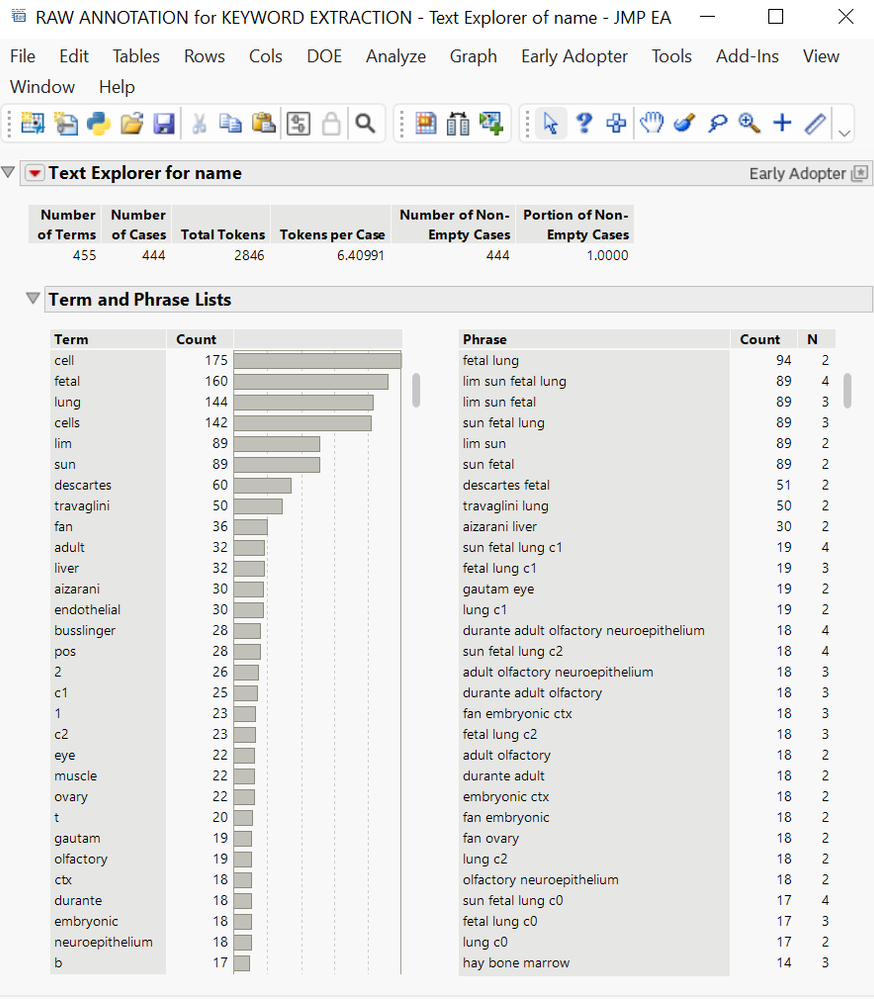The height and width of the screenshot is (999, 874).
Task: Click the Phrase list vertical scrollbar
Action: 848,390
